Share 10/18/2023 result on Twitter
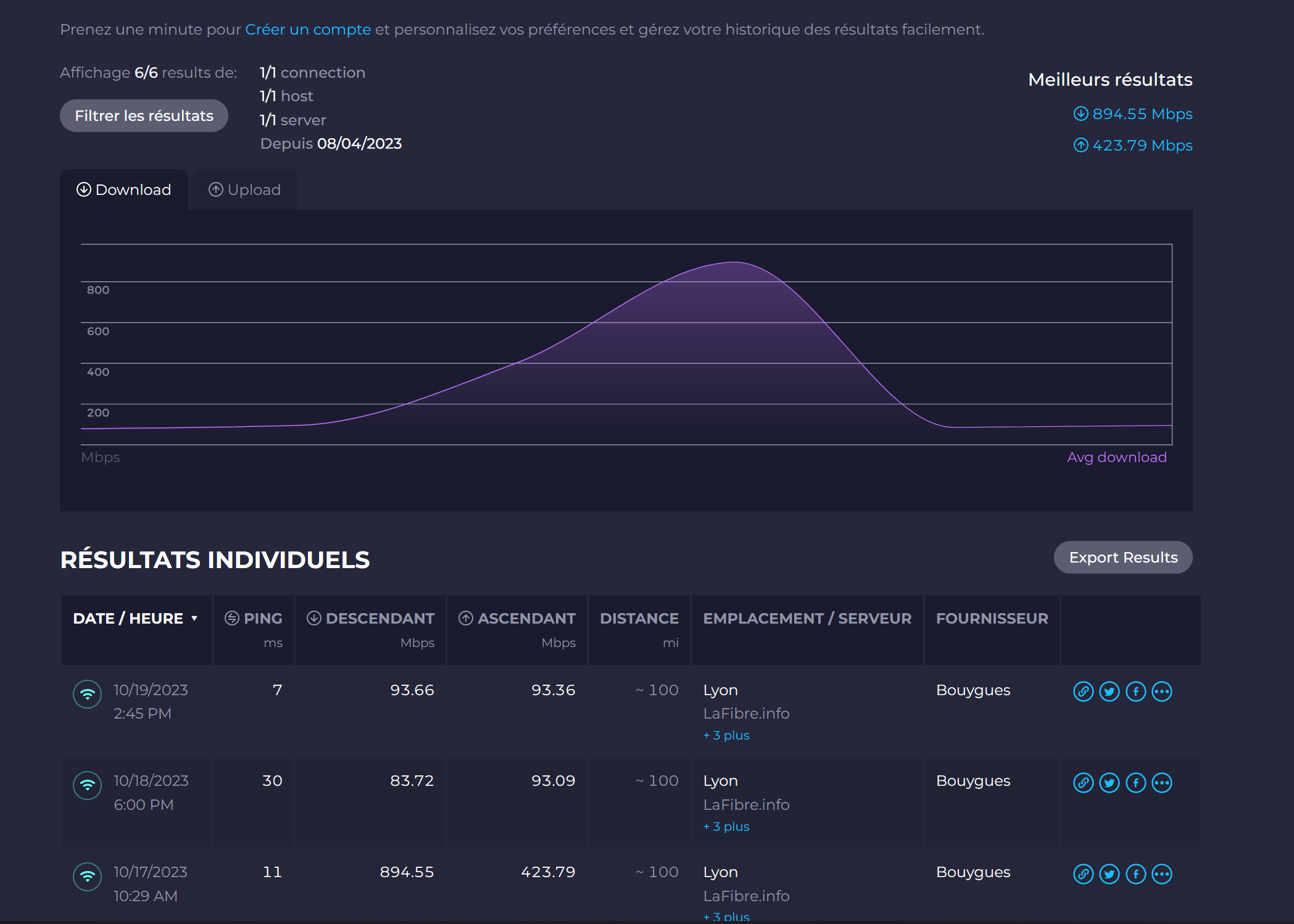The image size is (1294, 924). 1109,783
